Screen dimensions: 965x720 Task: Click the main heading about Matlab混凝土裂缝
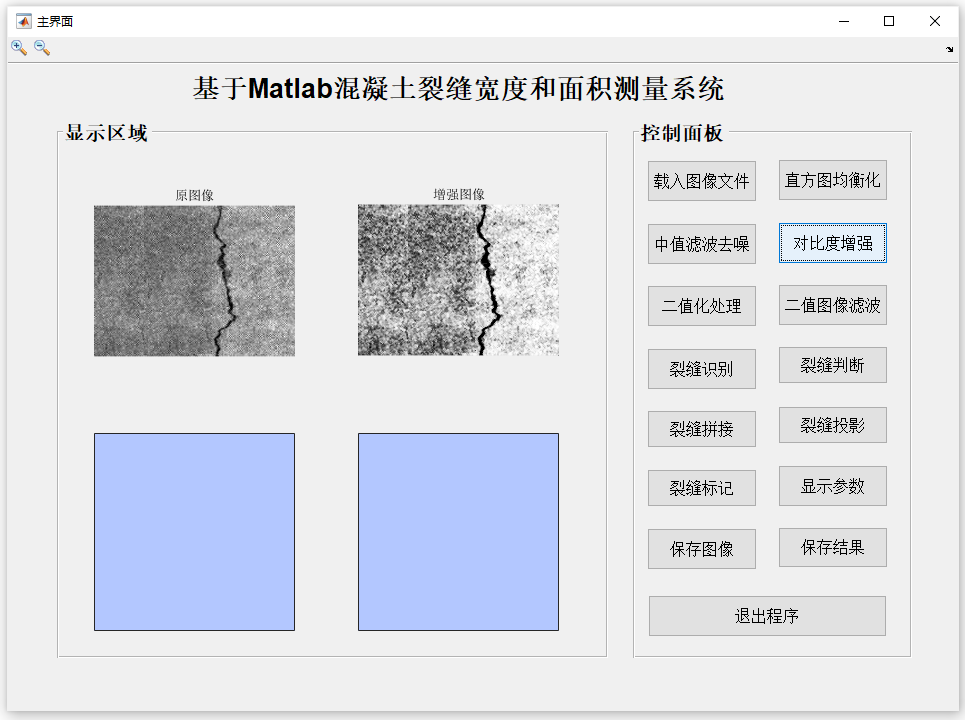pyautogui.click(x=458, y=89)
